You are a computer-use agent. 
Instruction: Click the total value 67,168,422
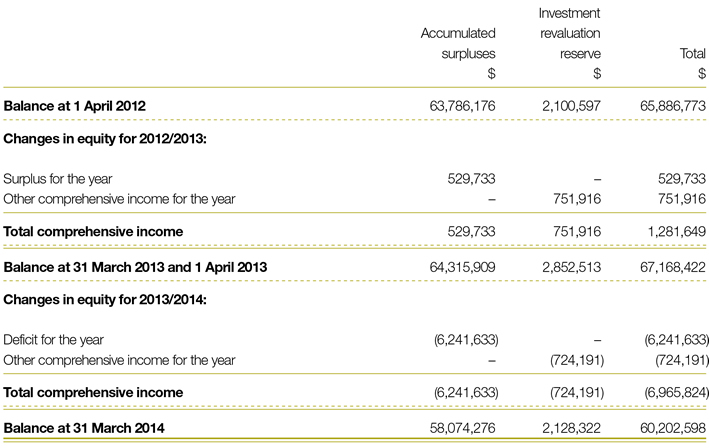(668, 266)
